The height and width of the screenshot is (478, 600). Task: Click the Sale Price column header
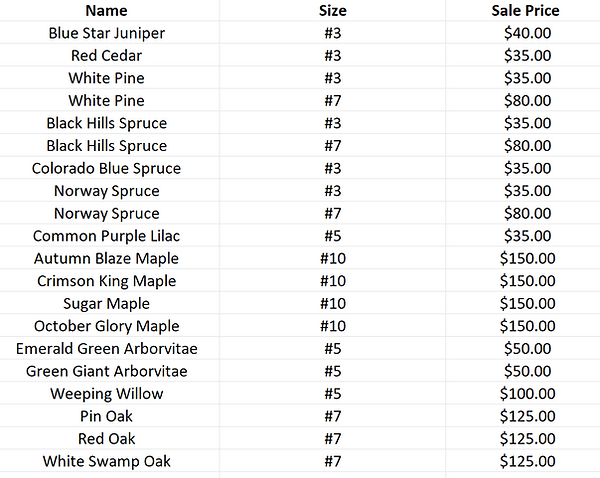coord(525,11)
